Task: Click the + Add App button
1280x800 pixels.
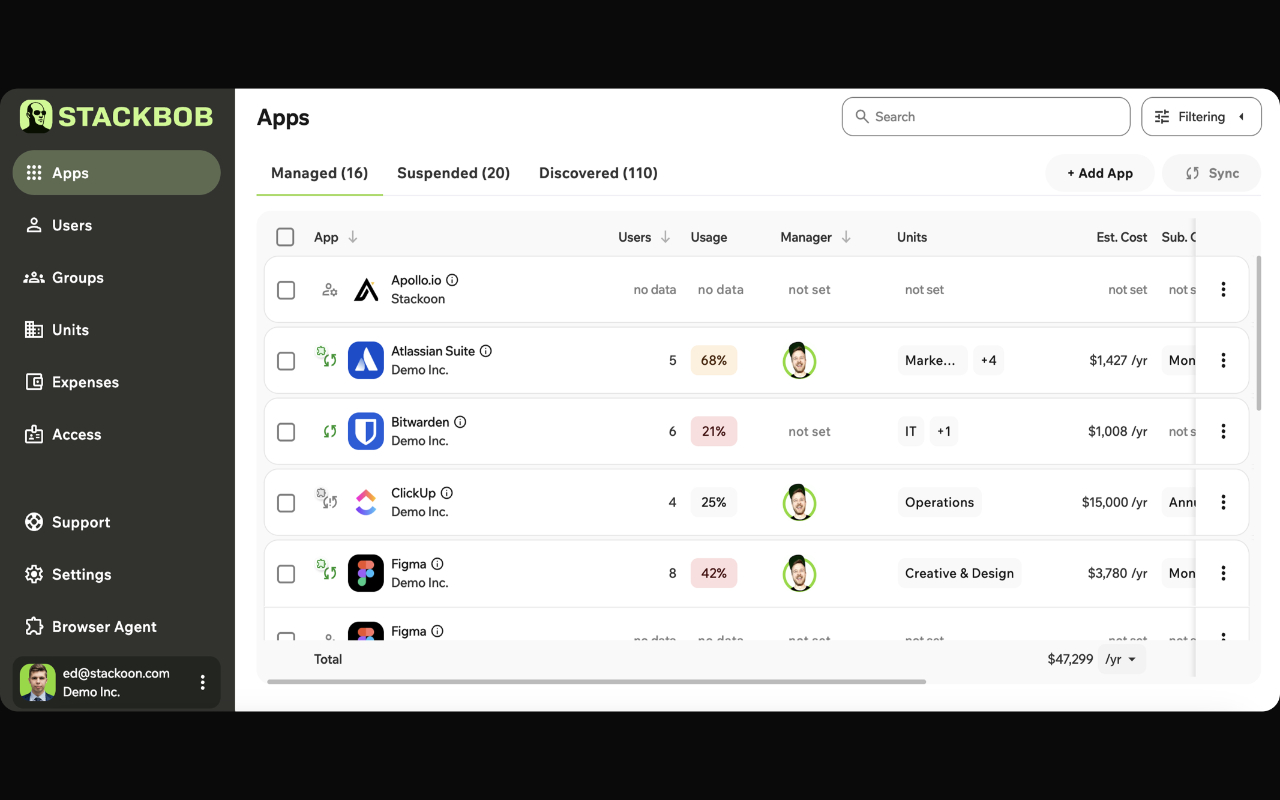Action: [1100, 173]
